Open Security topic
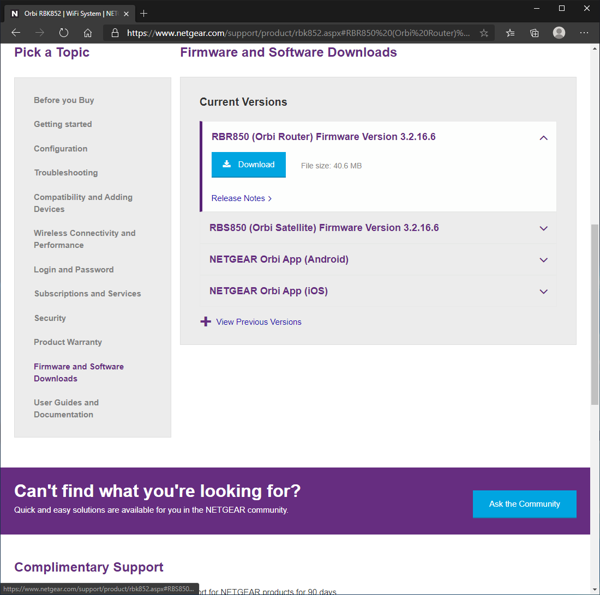Viewport: 600px width, 595px height. tap(50, 318)
